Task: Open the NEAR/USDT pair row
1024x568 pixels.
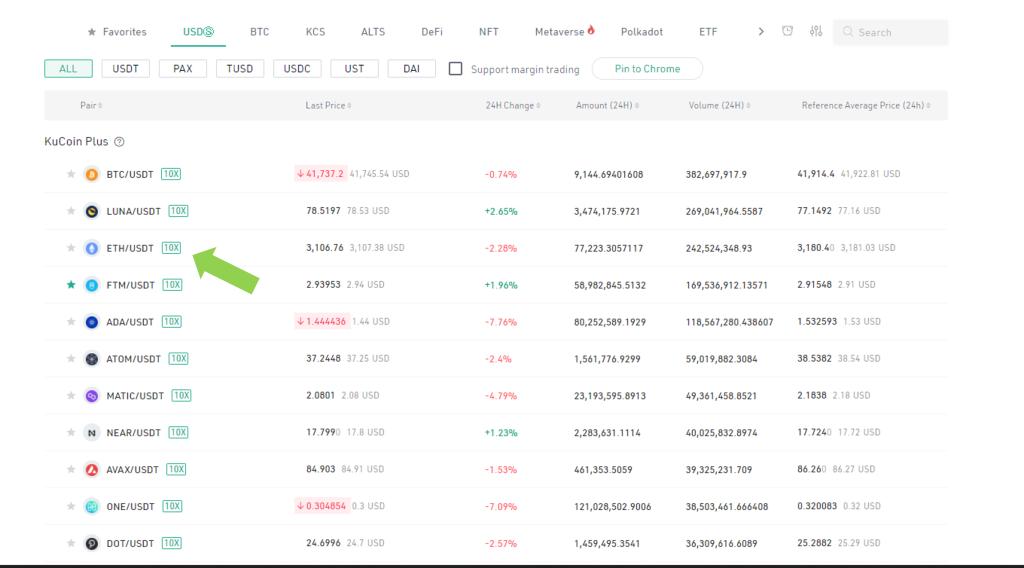Action: [x=496, y=432]
